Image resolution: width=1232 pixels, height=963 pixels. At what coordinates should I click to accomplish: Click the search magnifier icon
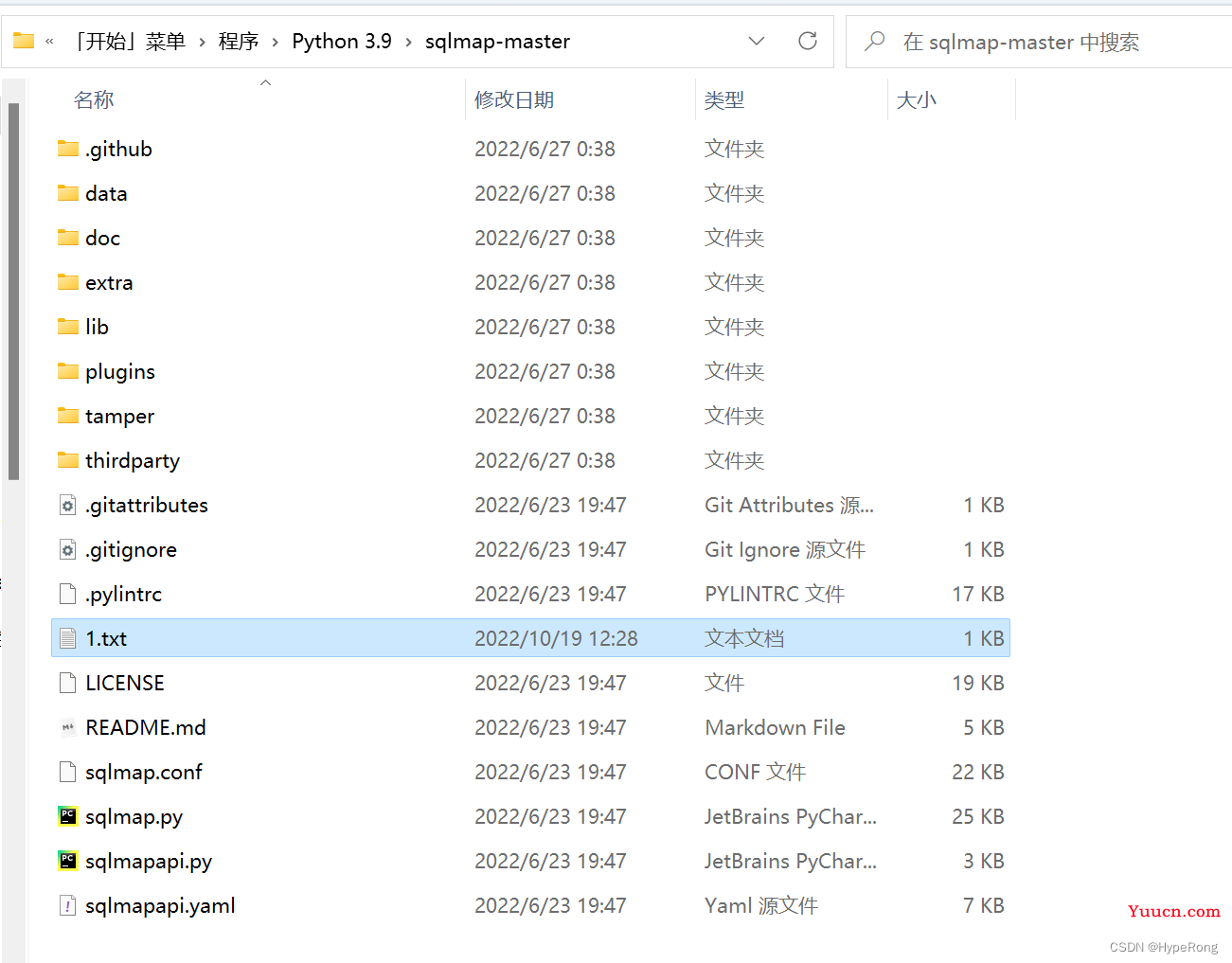875,41
